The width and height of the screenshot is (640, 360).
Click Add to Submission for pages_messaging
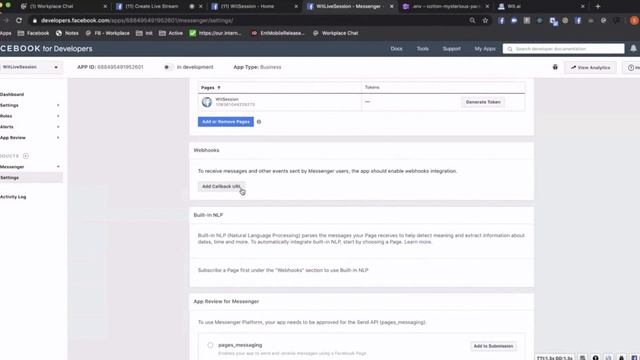click(x=493, y=346)
